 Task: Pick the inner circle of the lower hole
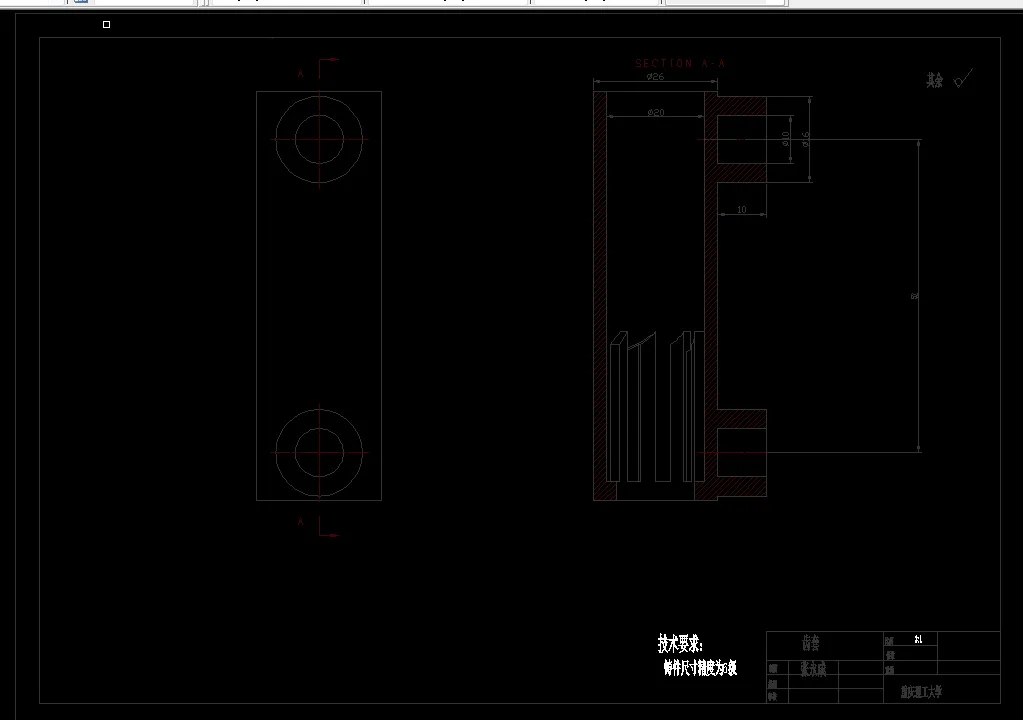click(319, 452)
